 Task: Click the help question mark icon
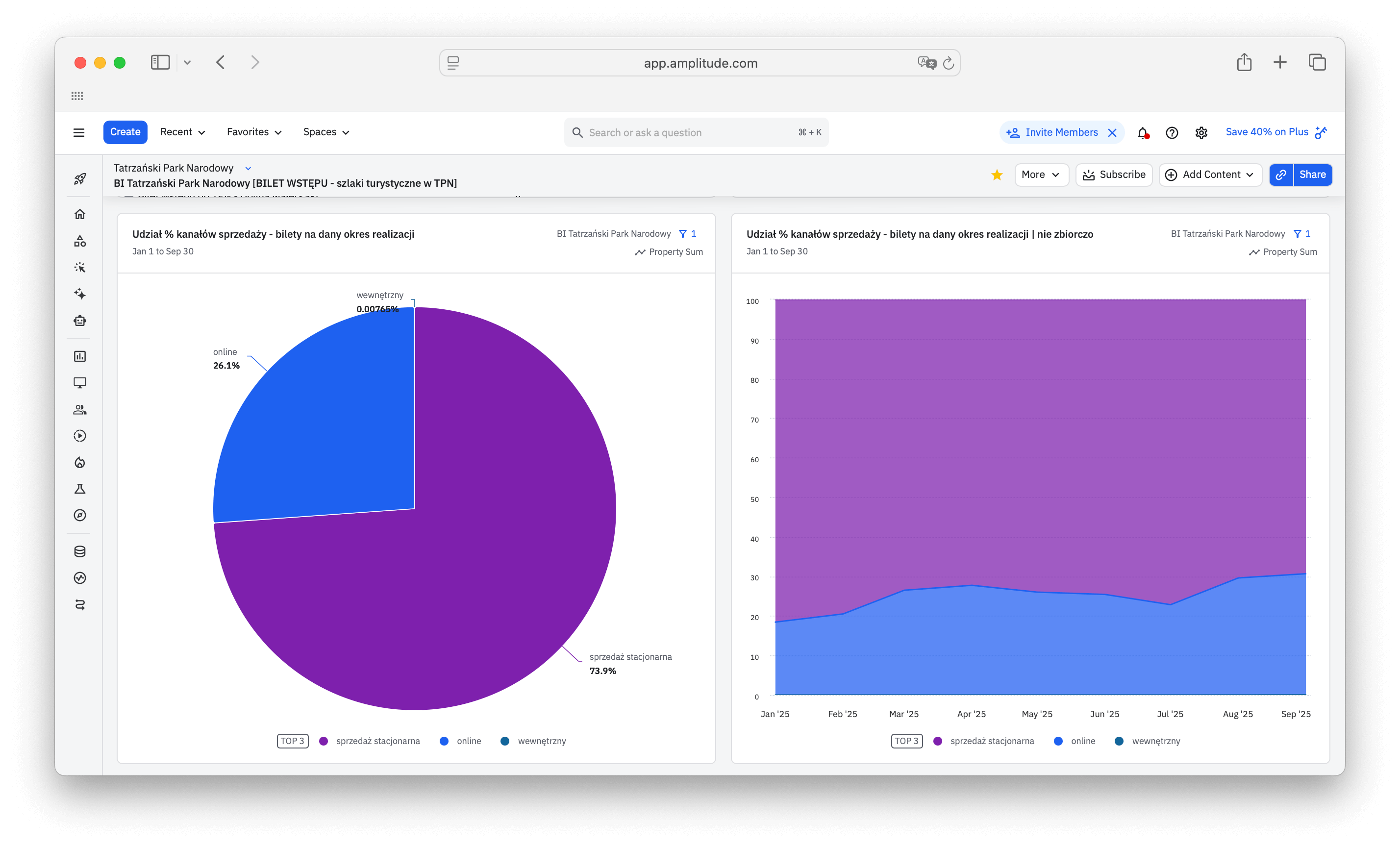click(x=1172, y=132)
